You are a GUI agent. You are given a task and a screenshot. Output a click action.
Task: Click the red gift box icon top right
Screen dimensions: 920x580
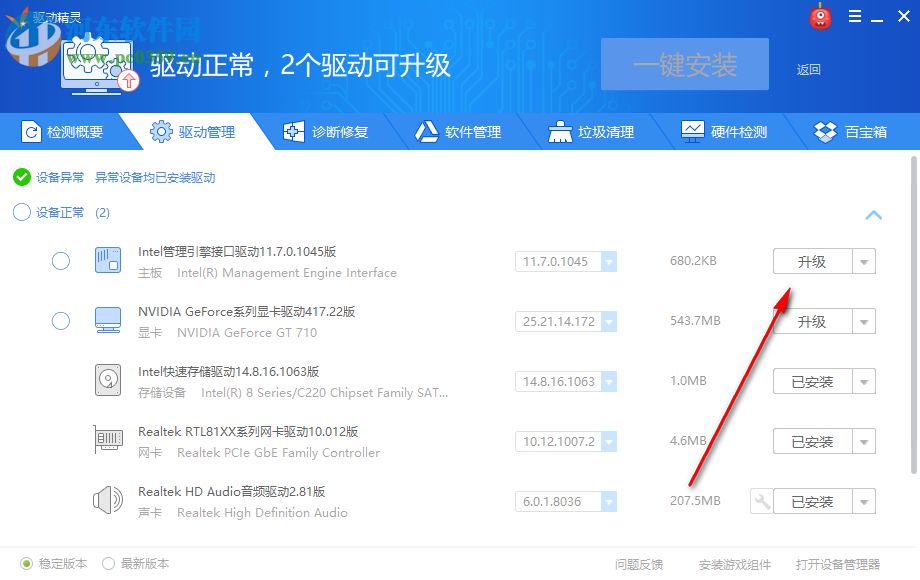(820, 16)
